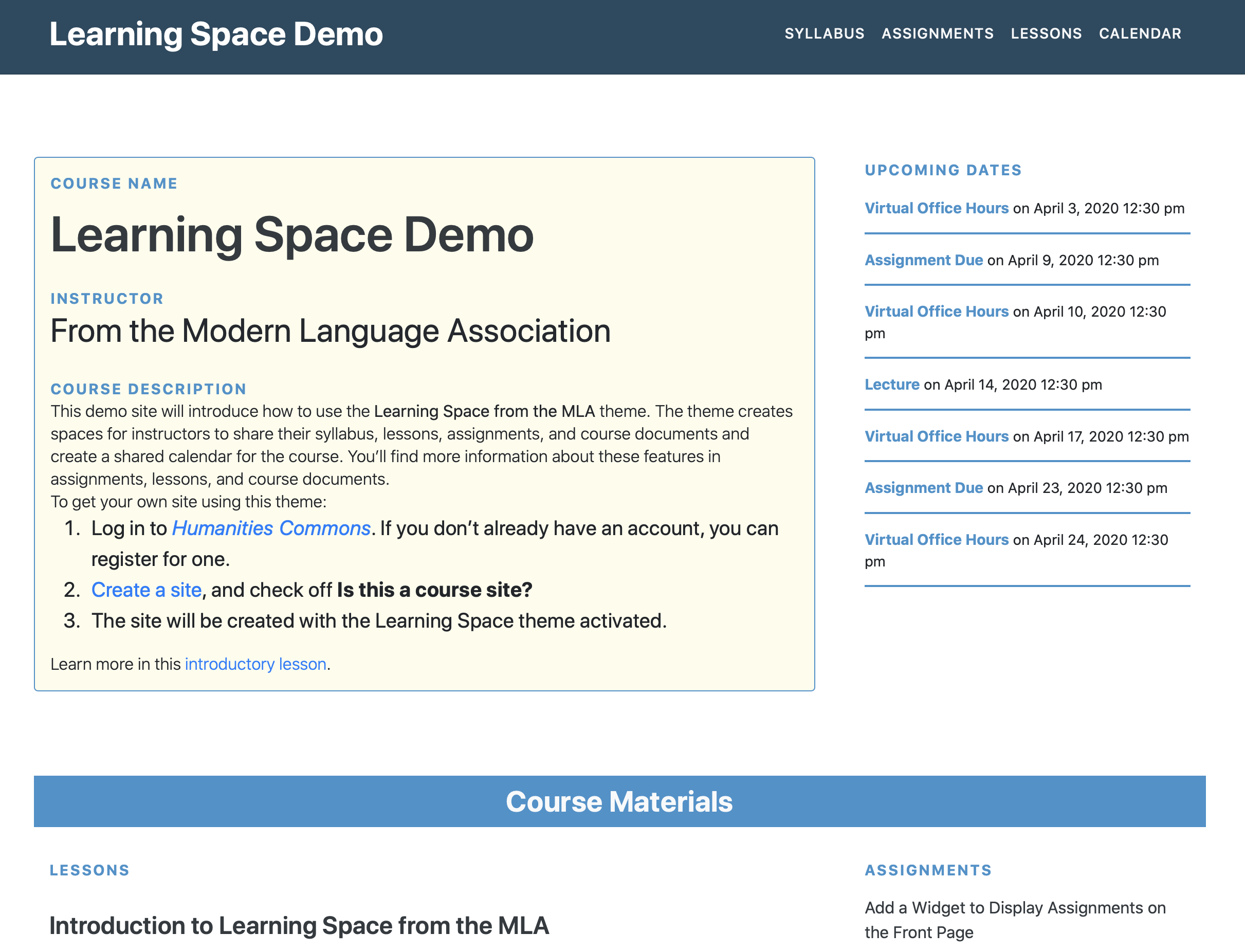
Task: Open the Syllabus menu item
Action: 824,33
